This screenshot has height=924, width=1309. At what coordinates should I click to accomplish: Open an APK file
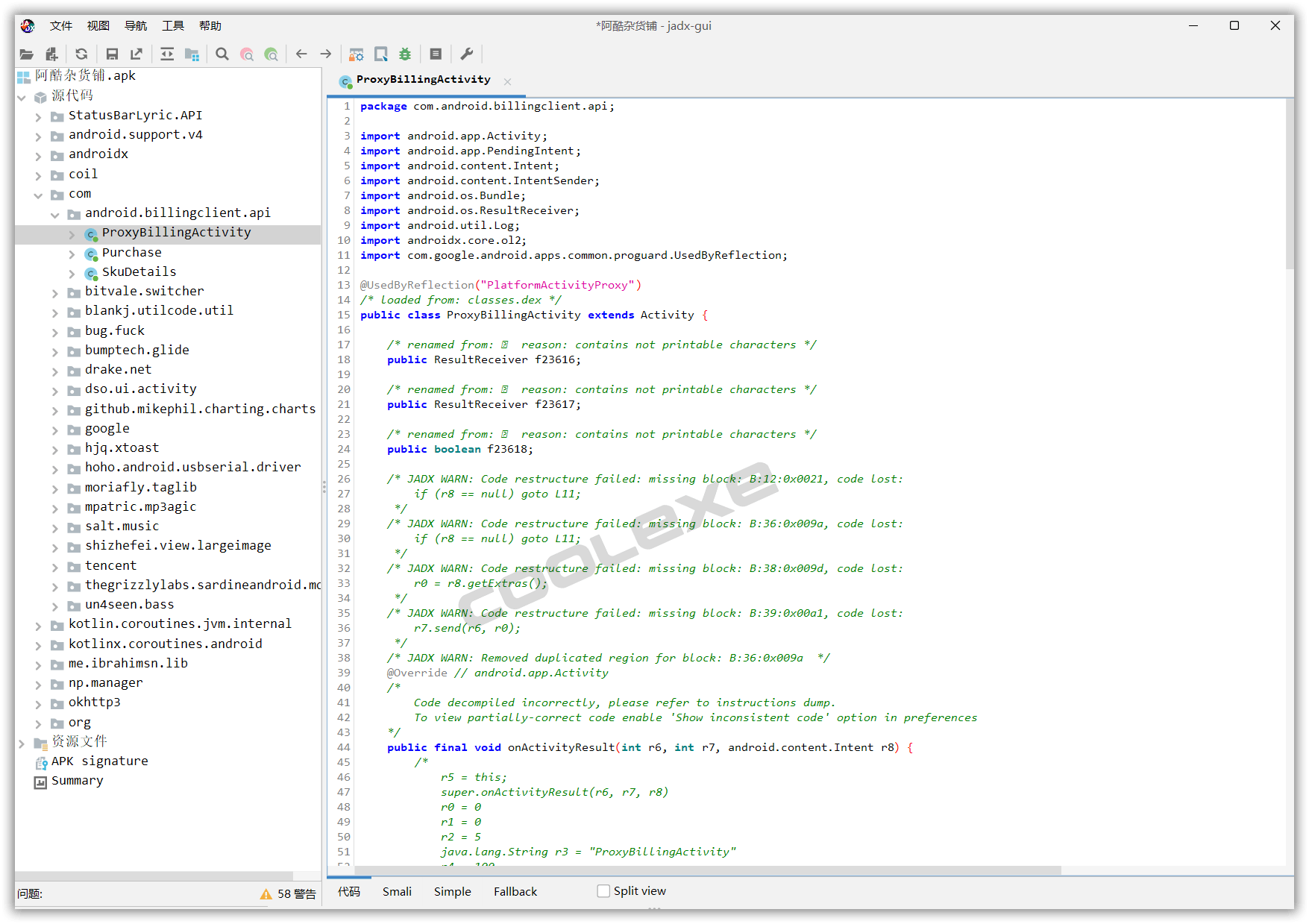coord(26,54)
